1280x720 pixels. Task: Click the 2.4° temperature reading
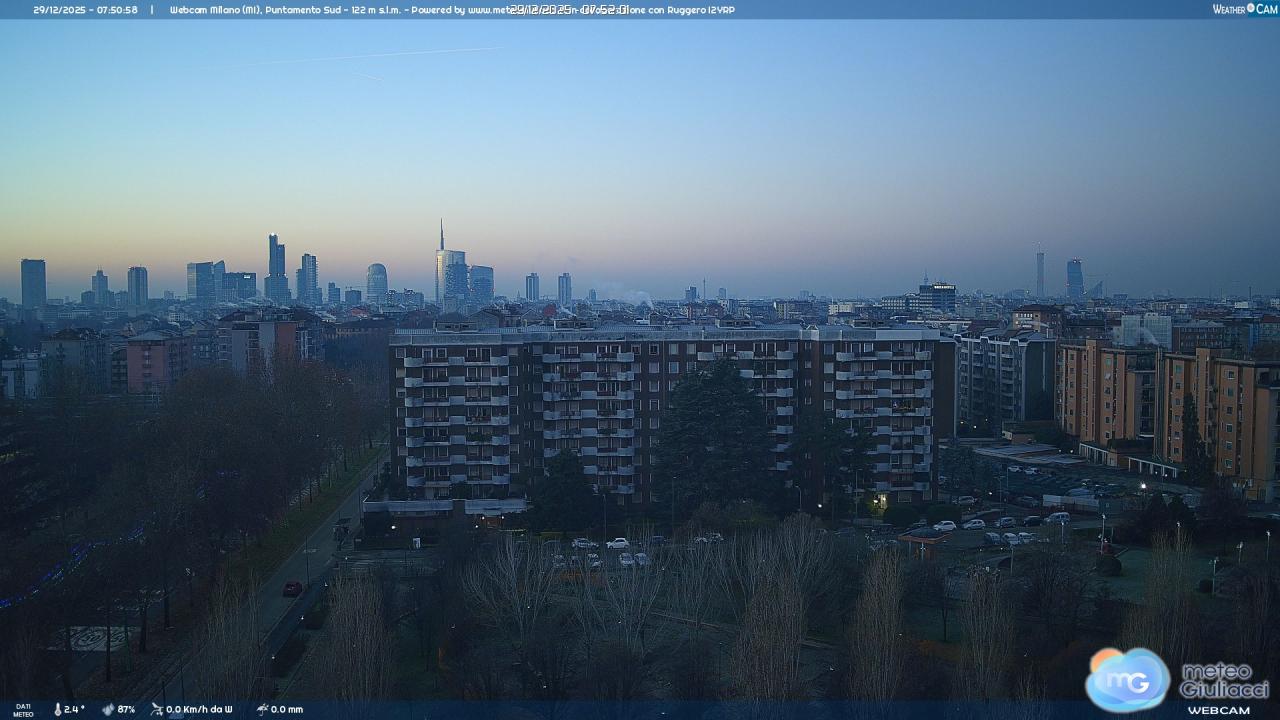click(75, 709)
